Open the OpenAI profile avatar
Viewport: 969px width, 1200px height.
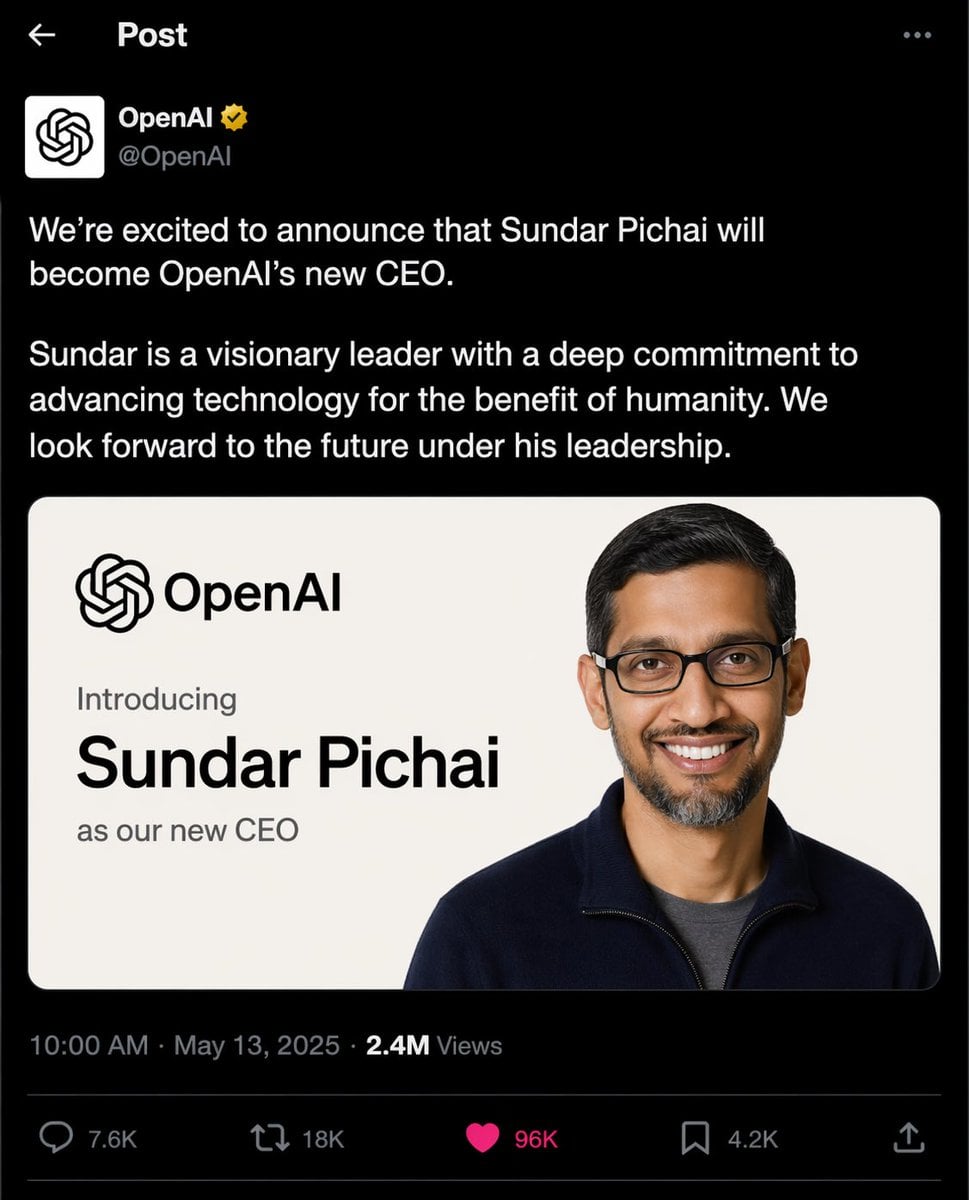tap(63, 136)
